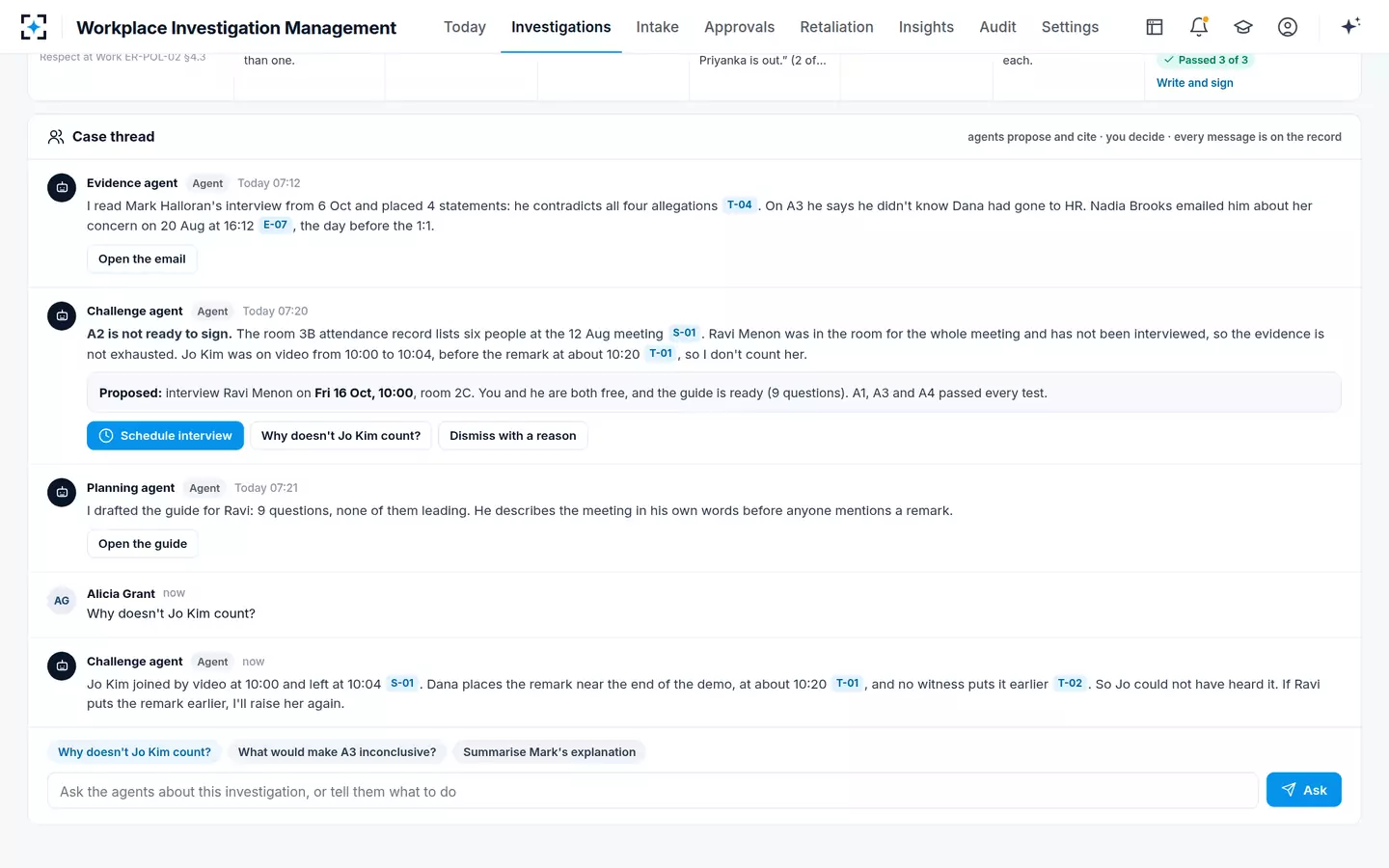Open the AI sparkle assistant icon
Image resolution: width=1389 pixels, height=868 pixels.
point(1350,26)
